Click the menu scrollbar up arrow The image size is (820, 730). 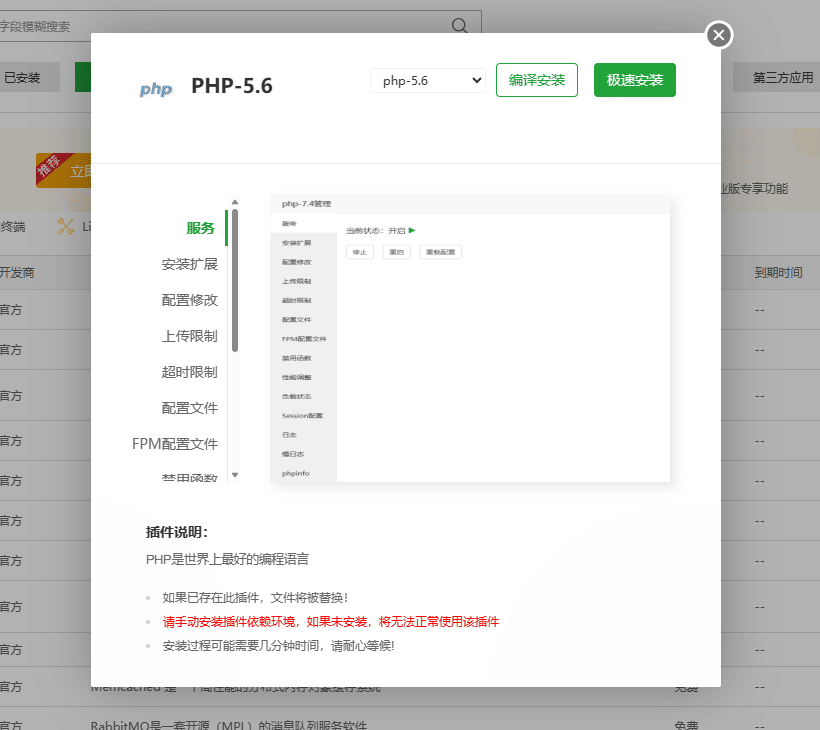(x=235, y=202)
